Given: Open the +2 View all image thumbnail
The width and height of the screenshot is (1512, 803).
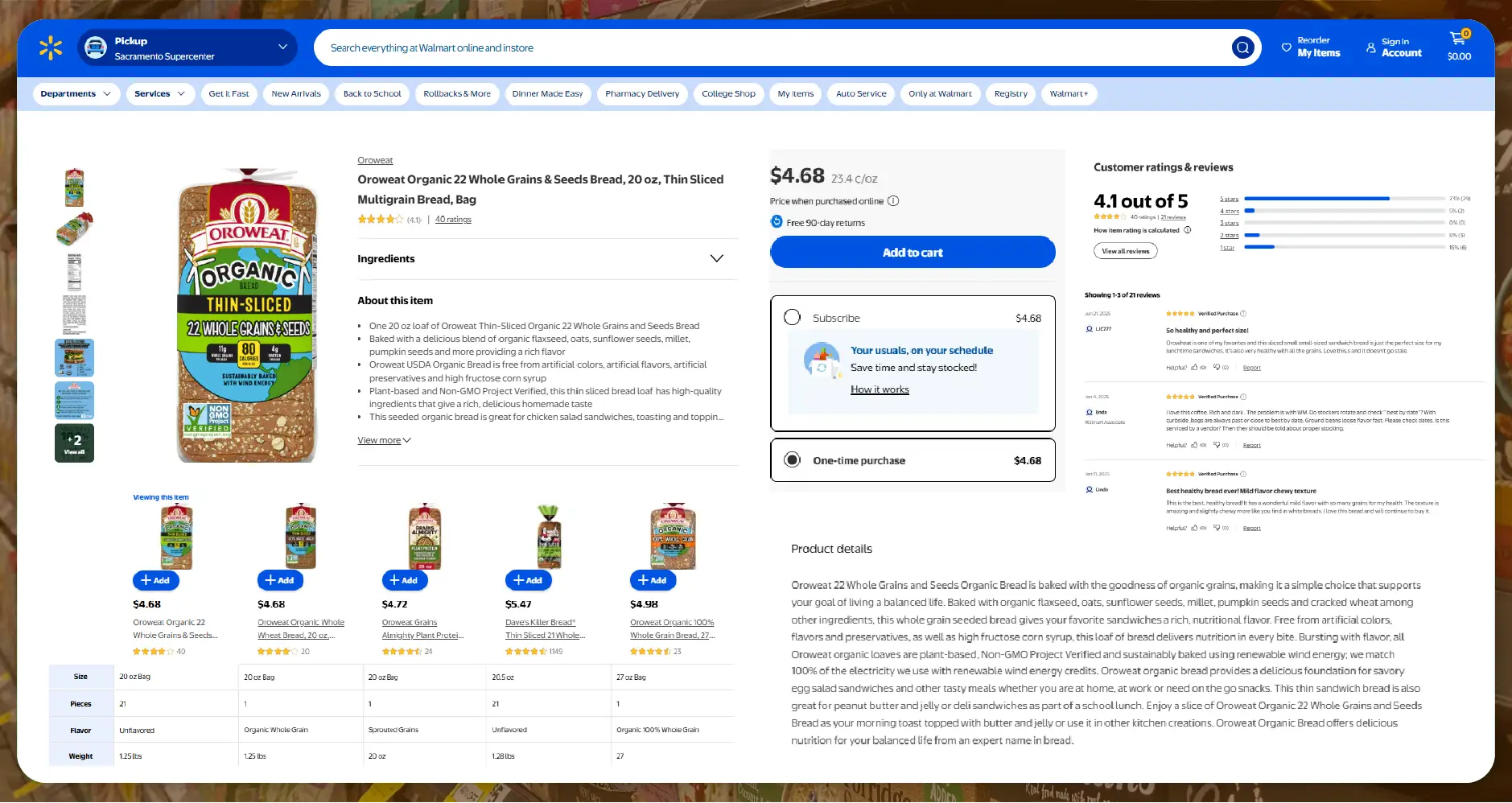Looking at the screenshot, I should click(74, 443).
